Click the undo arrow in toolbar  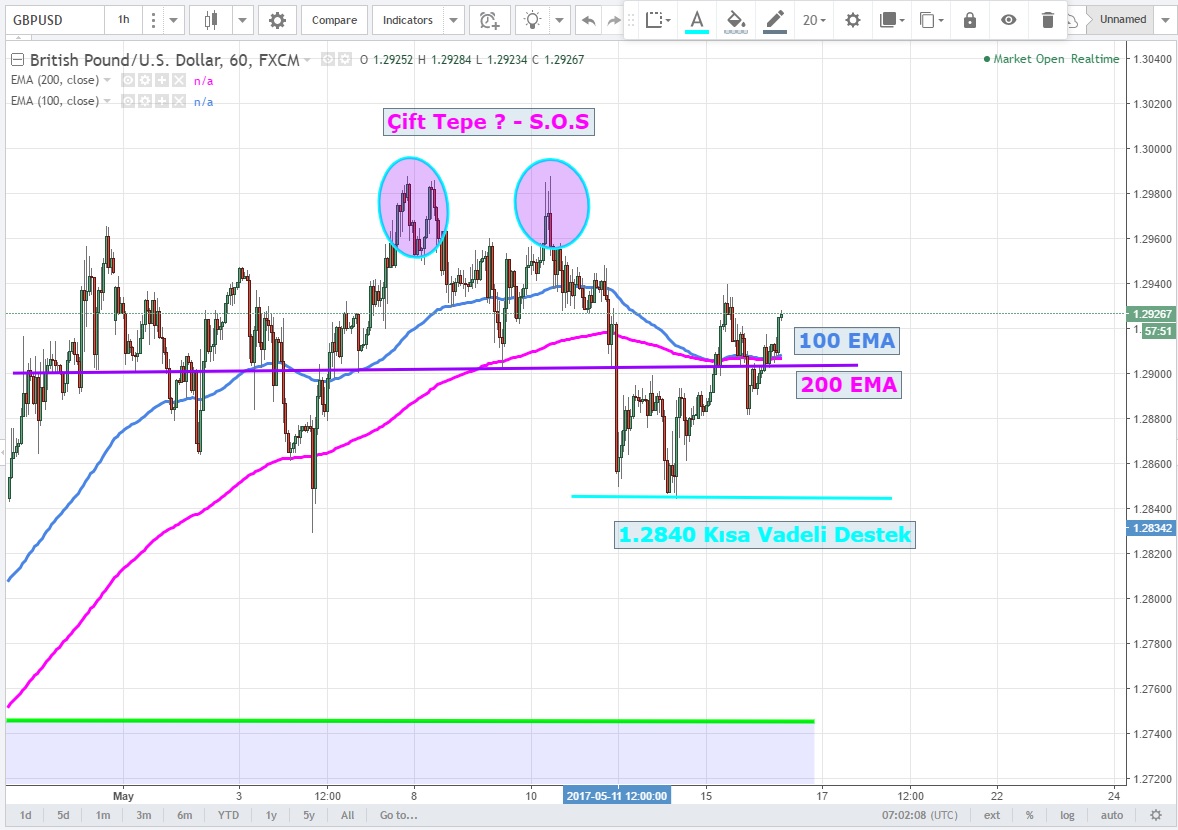point(588,20)
